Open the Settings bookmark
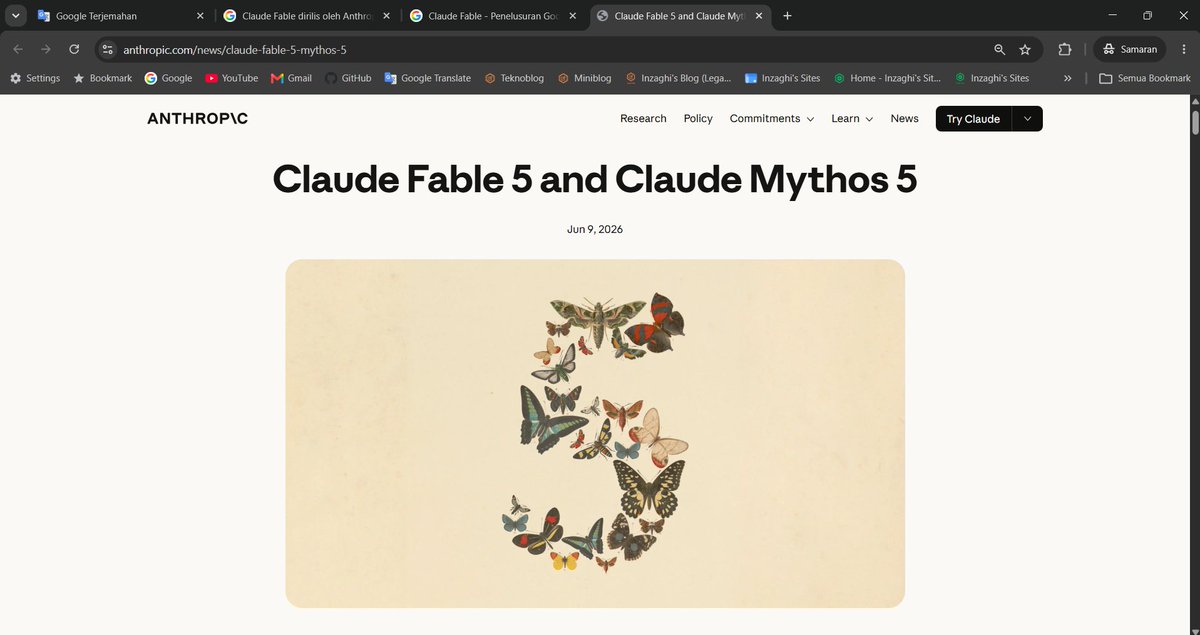Viewport: 1200px width, 635px height. (35, 78)
